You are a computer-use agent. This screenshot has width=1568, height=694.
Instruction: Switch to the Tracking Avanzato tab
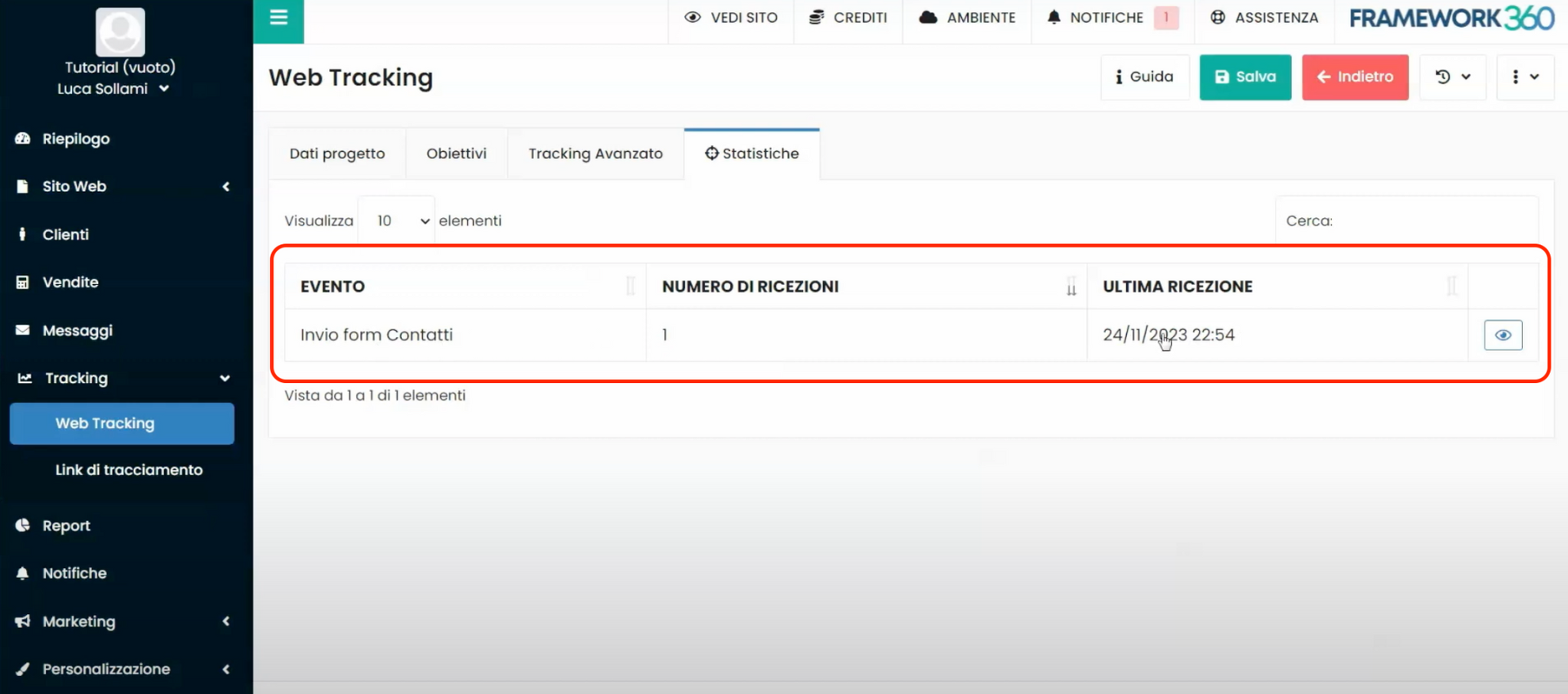coord(595,153)
